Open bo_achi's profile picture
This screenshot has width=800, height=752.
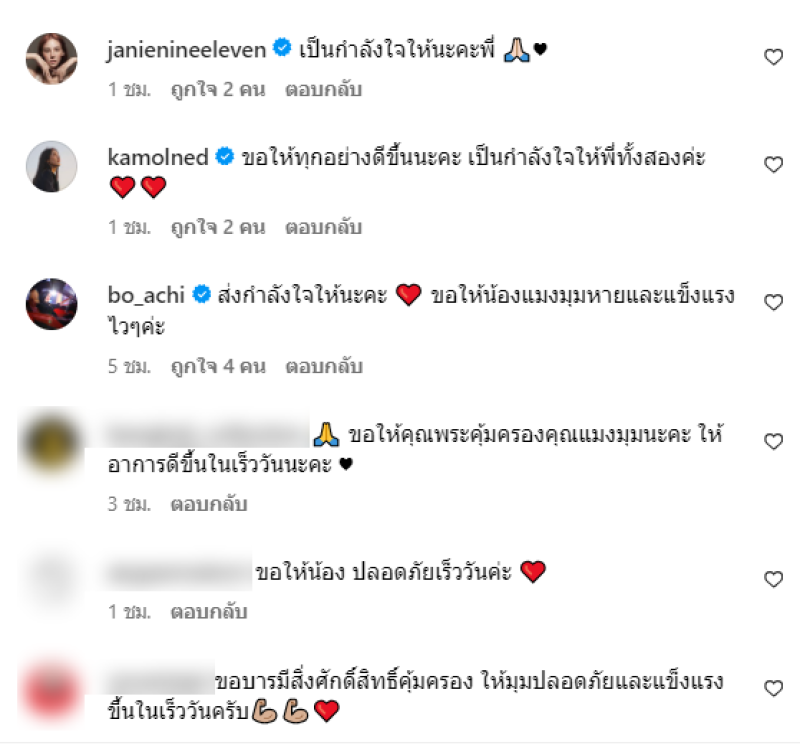pos(52,304)
